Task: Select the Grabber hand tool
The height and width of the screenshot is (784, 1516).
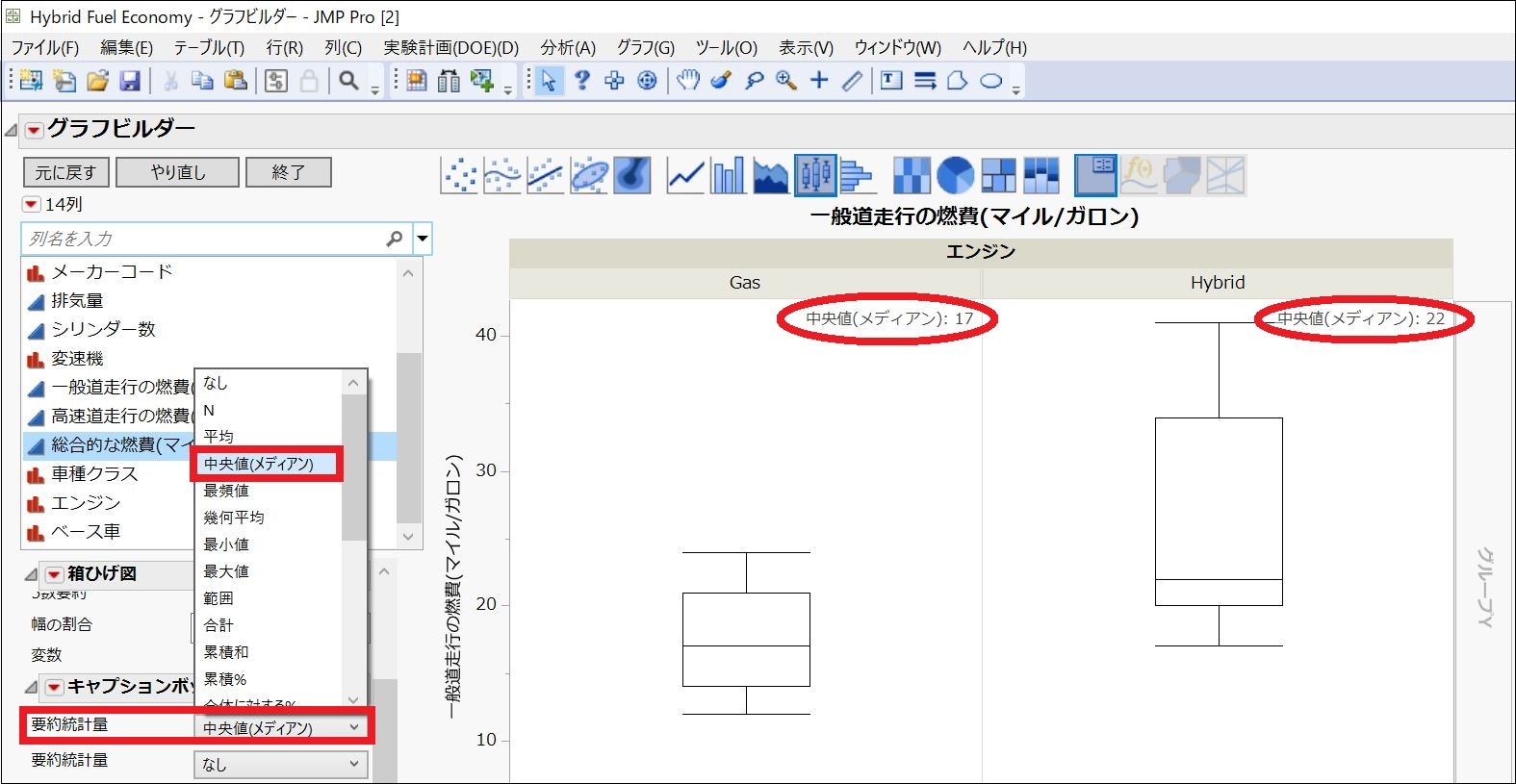Action: (687, 81)
